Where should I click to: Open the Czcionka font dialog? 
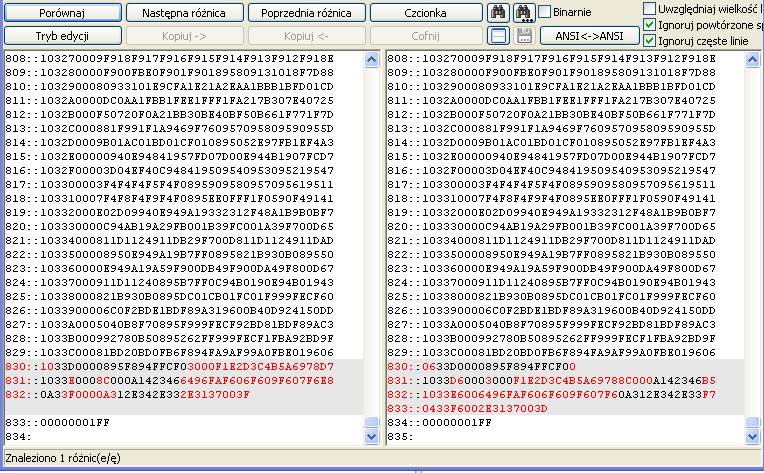pos(426,13)
